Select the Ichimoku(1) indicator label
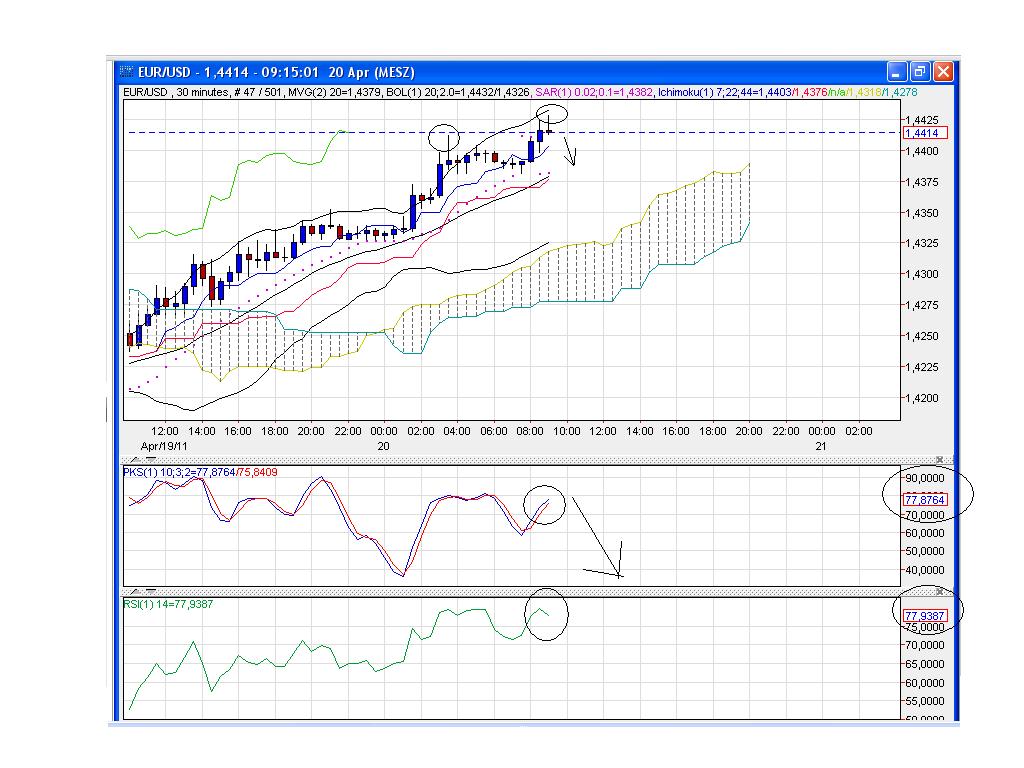1024x768 pixels. [685, 94]
